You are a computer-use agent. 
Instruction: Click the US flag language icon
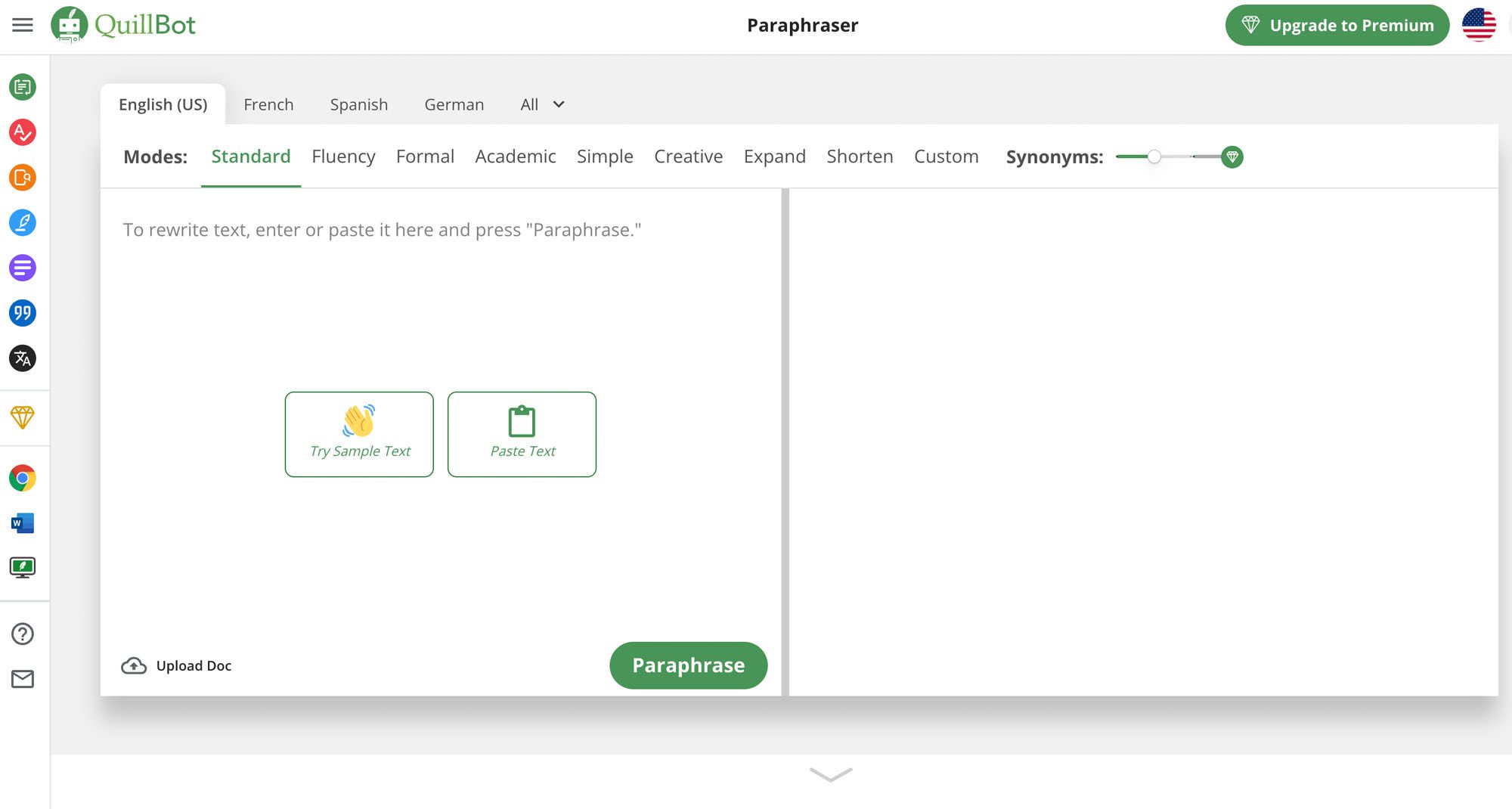click(x=1479, y=25)
